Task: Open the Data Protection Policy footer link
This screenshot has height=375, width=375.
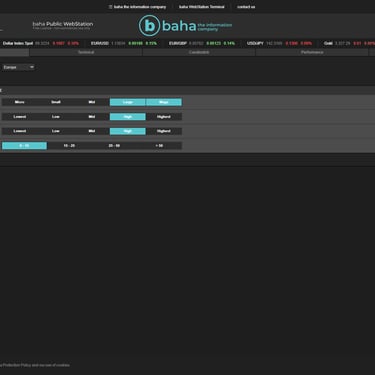Action: 15,365
